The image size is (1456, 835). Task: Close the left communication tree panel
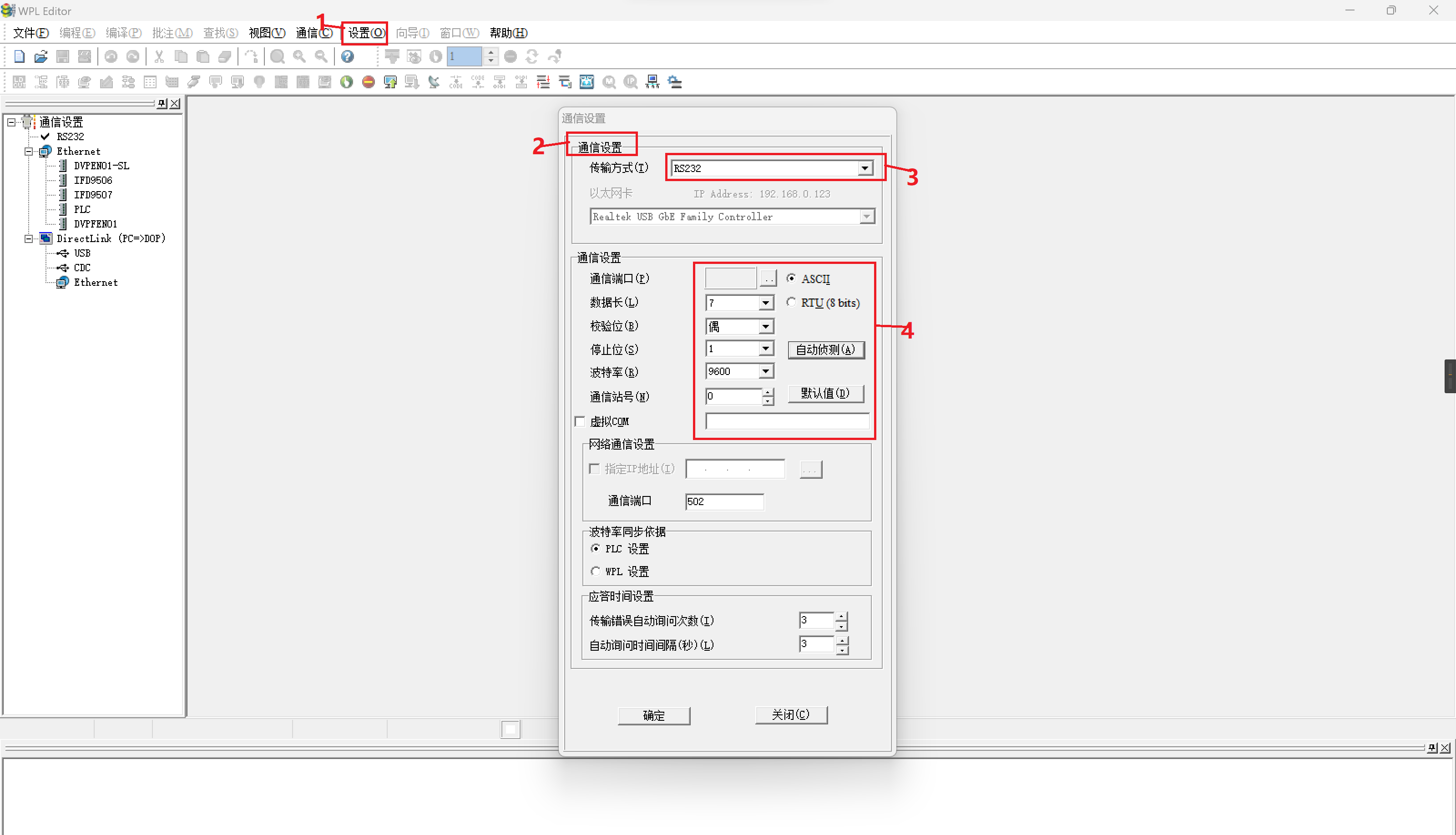[175, 103]
